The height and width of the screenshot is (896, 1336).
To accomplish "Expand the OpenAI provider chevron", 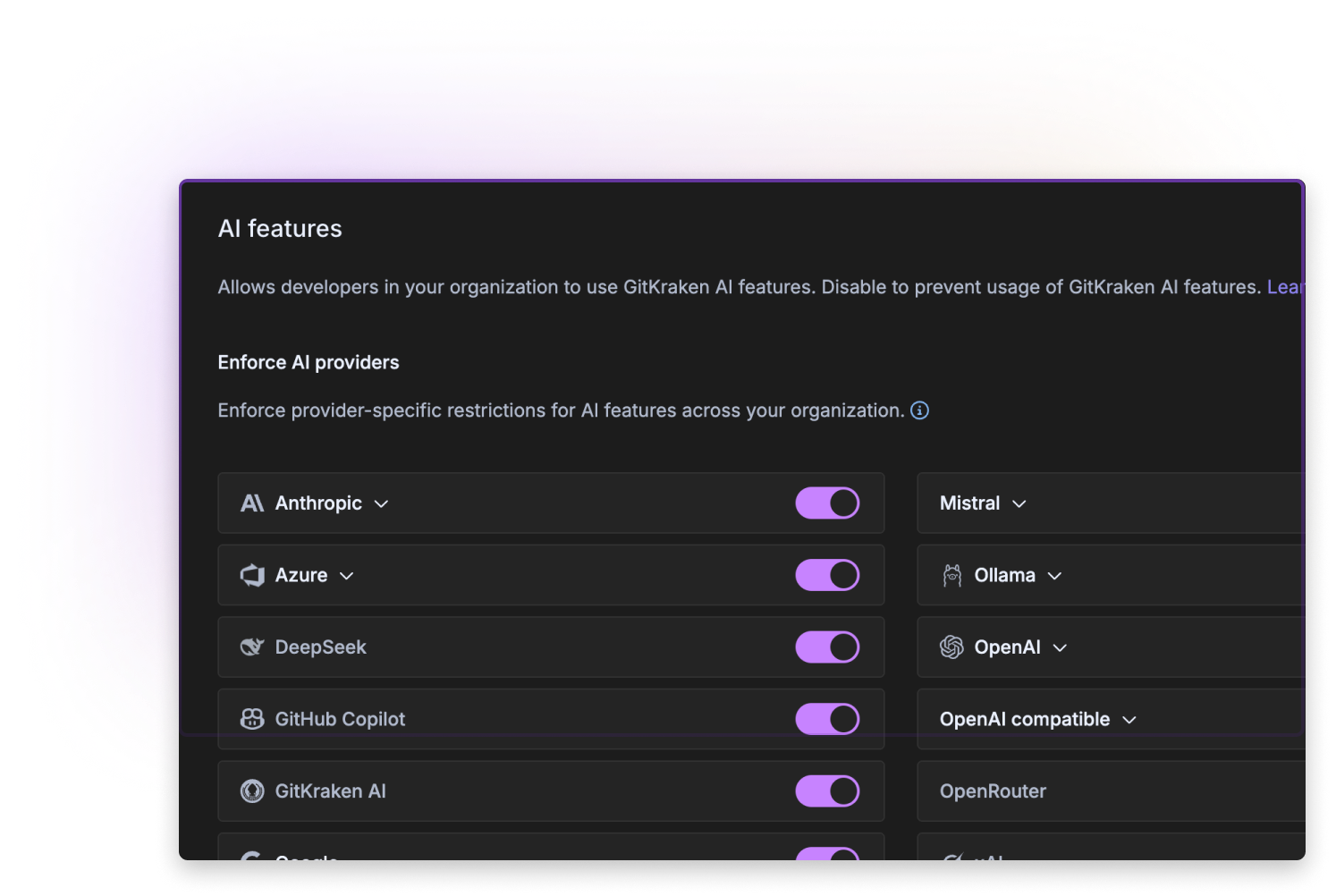I will coord(1060,647).
